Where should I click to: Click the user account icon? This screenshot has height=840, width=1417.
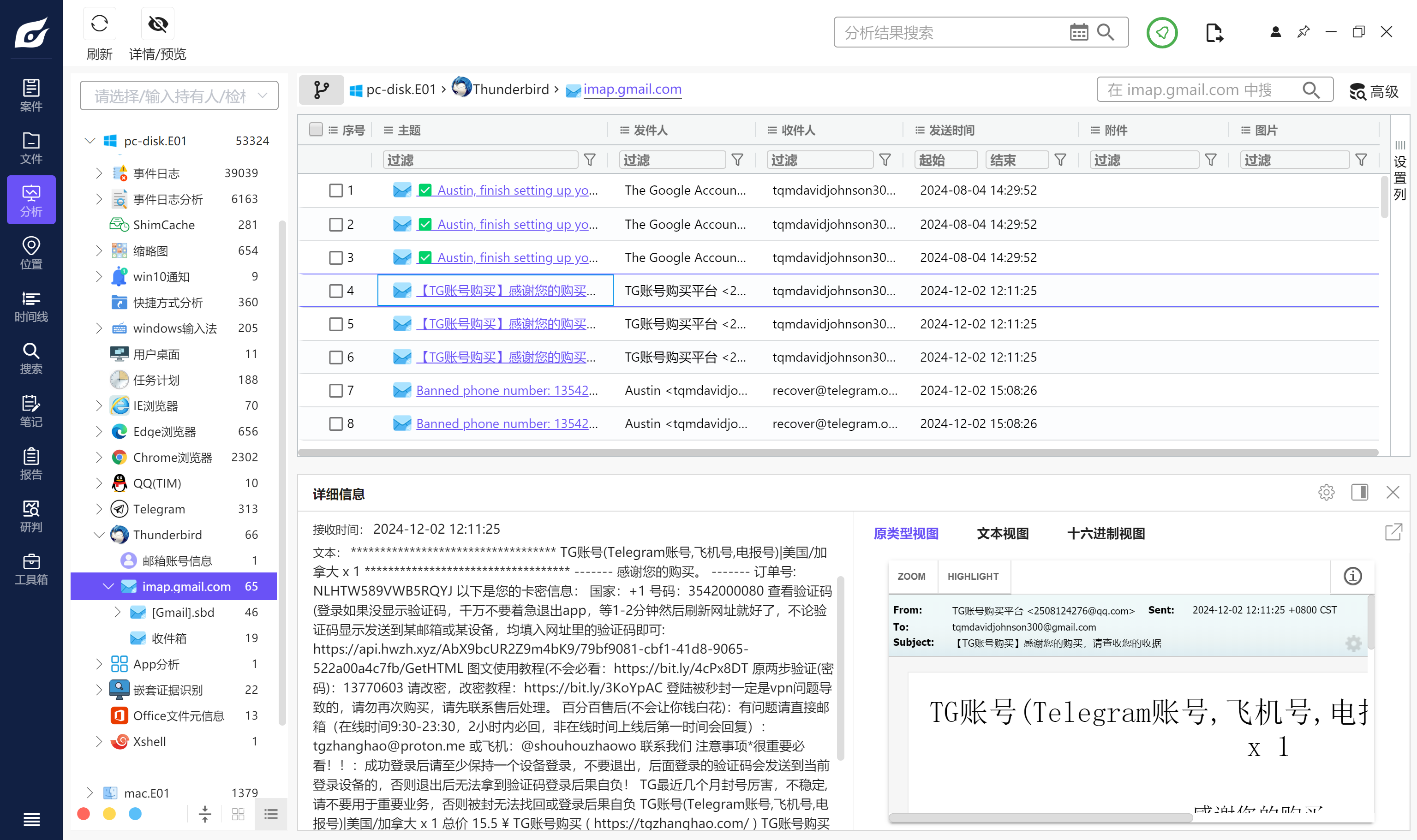(1275, 32)
